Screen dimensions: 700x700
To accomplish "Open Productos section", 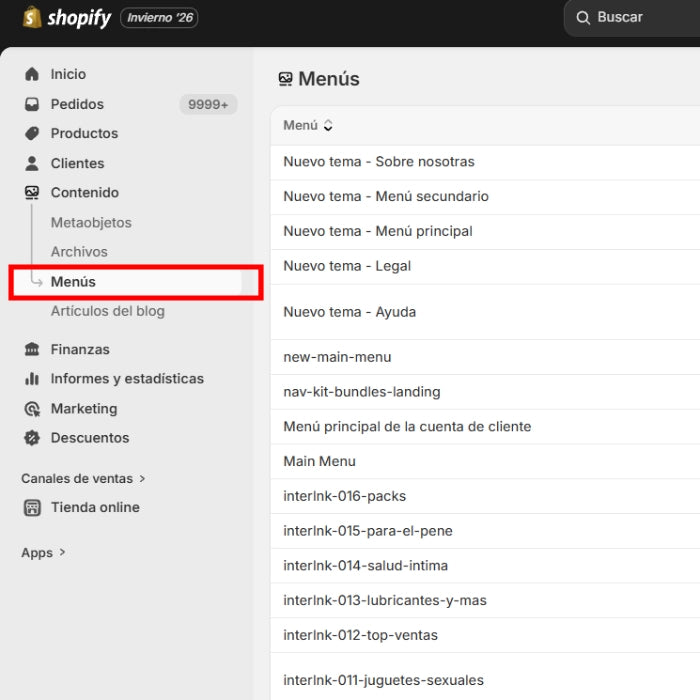I will tap(84, 133).
